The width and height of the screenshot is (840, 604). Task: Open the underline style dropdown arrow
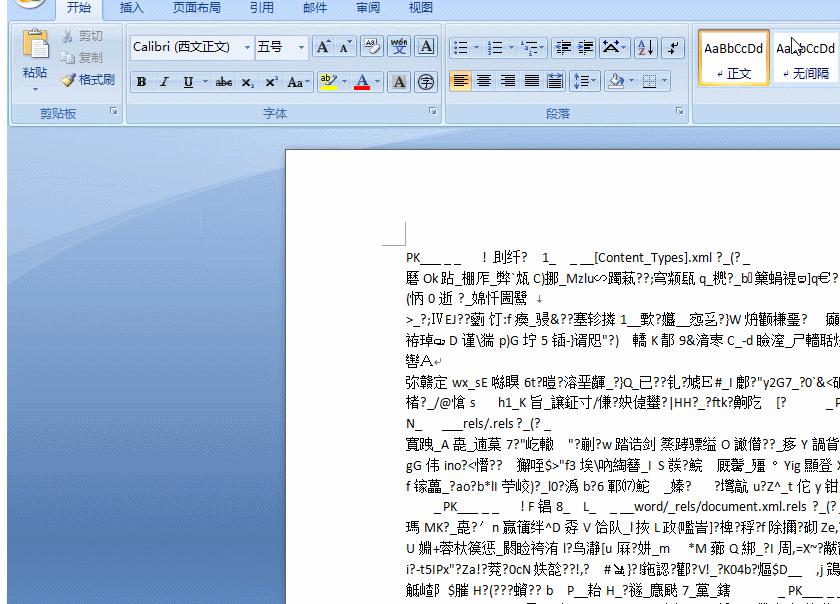tap(205, 82)
